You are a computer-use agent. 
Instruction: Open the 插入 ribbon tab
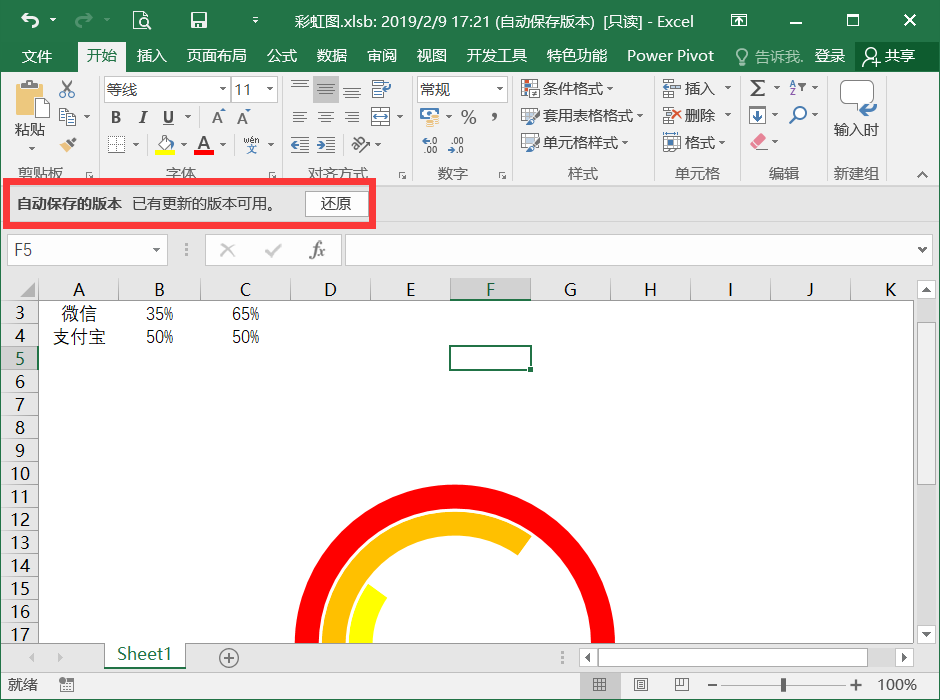151,56
